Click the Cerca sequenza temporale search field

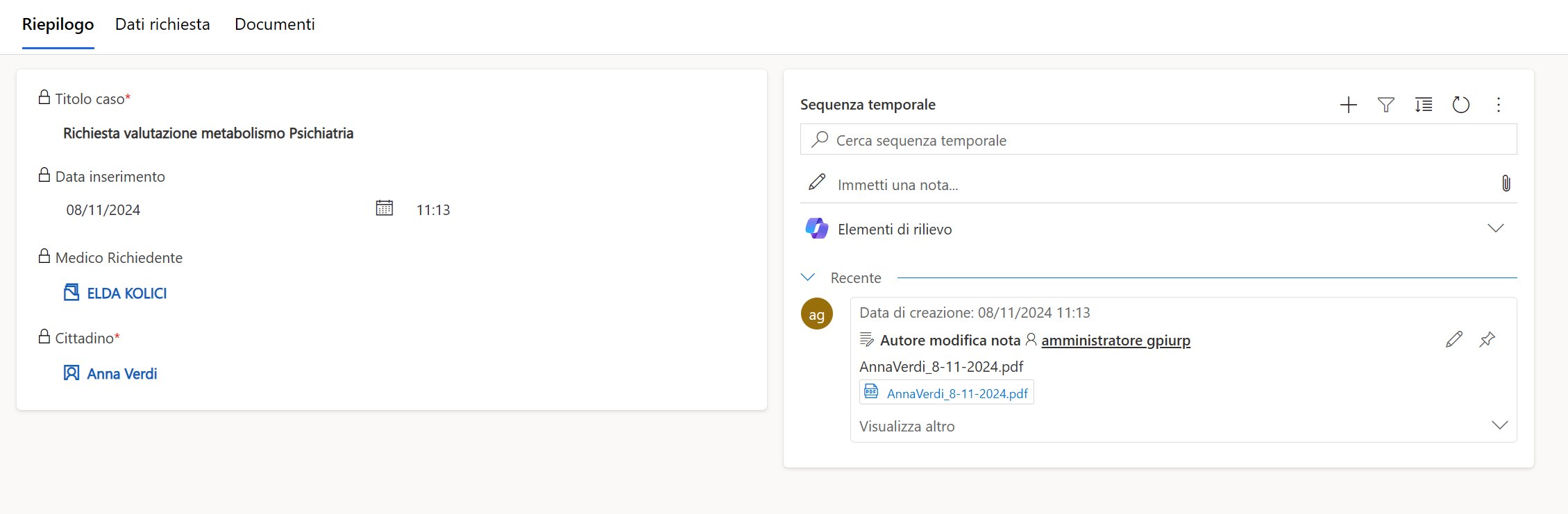(1158, 139)
